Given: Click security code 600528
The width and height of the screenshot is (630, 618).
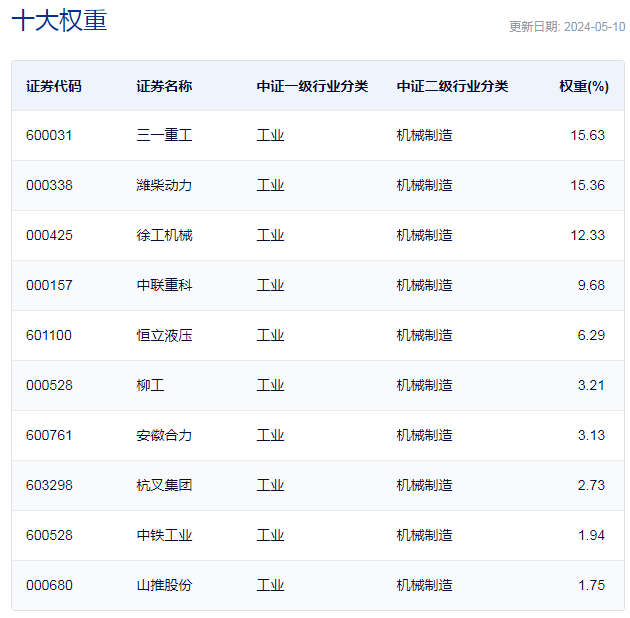Looking at the screenshot, I should 49,536.
